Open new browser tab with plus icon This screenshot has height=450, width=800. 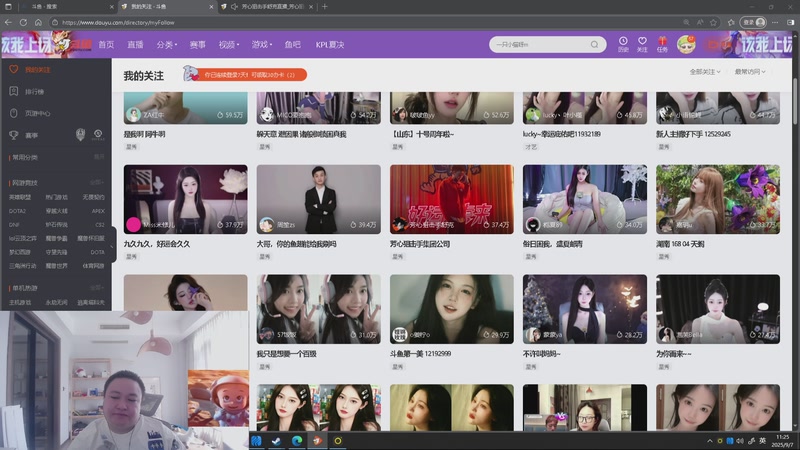tap(324, 7)
